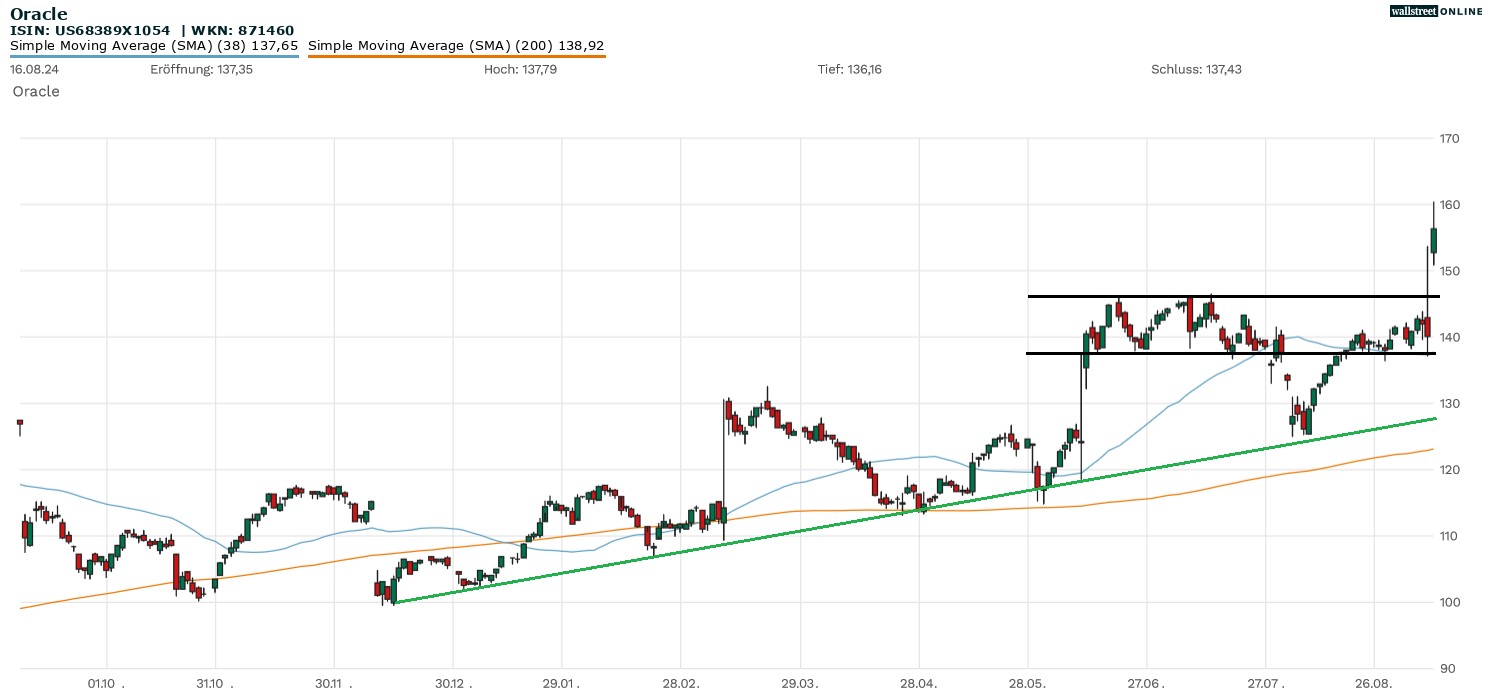Click the 28.05. date axis label
The width and height of the screenshot is (1490, 689).
coord(1028,684)
